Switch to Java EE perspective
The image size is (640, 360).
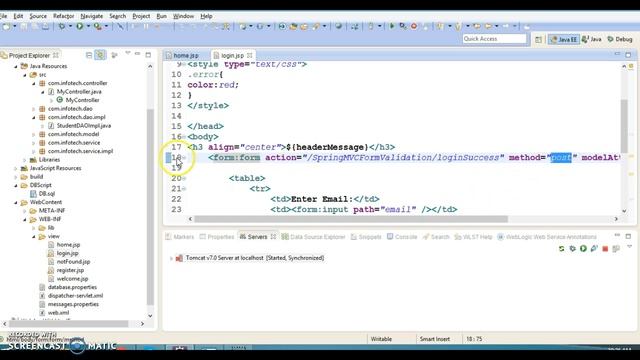pos(563,40)
